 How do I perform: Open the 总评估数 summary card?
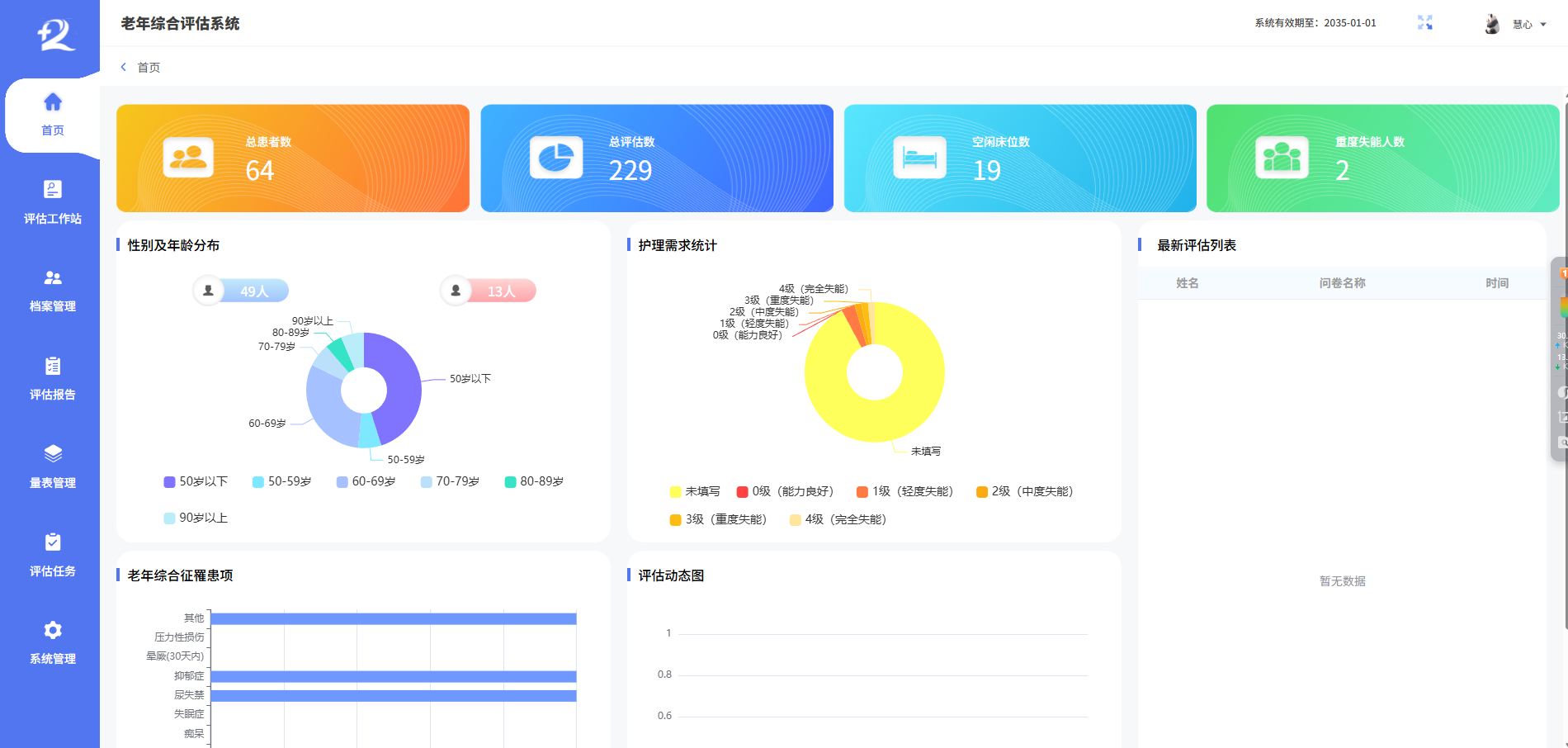[x=657, y=158]
